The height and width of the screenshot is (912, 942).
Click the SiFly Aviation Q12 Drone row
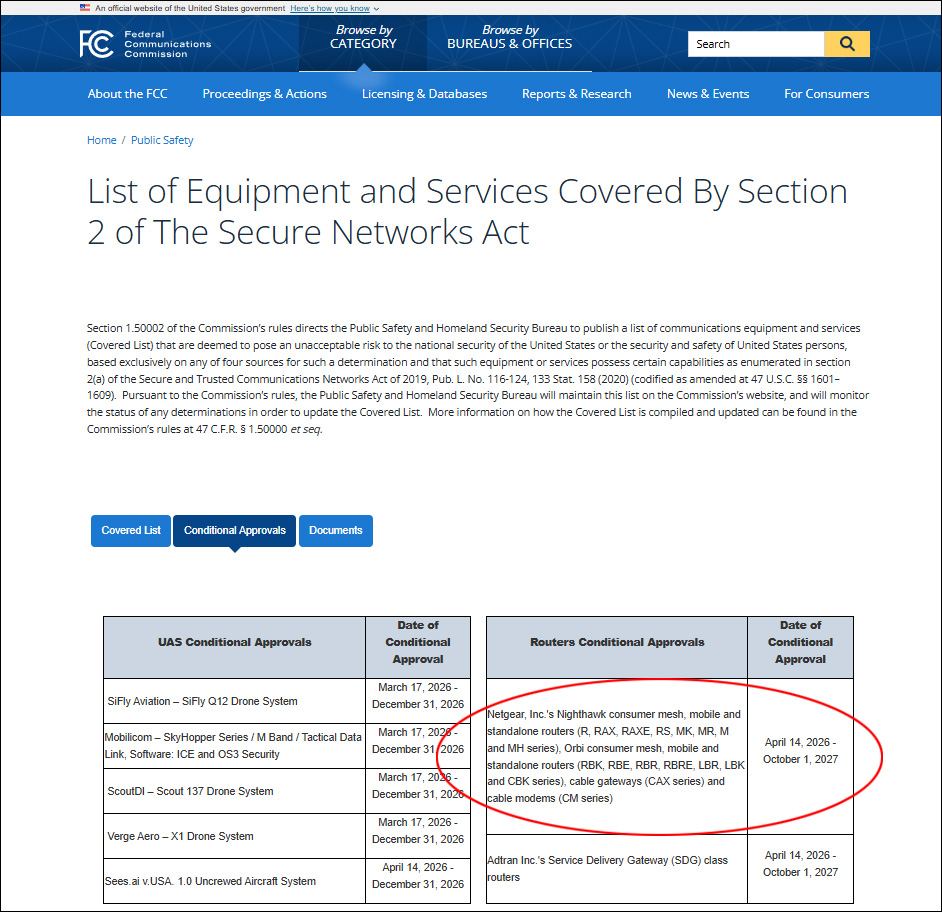click(x=202, y=701)
